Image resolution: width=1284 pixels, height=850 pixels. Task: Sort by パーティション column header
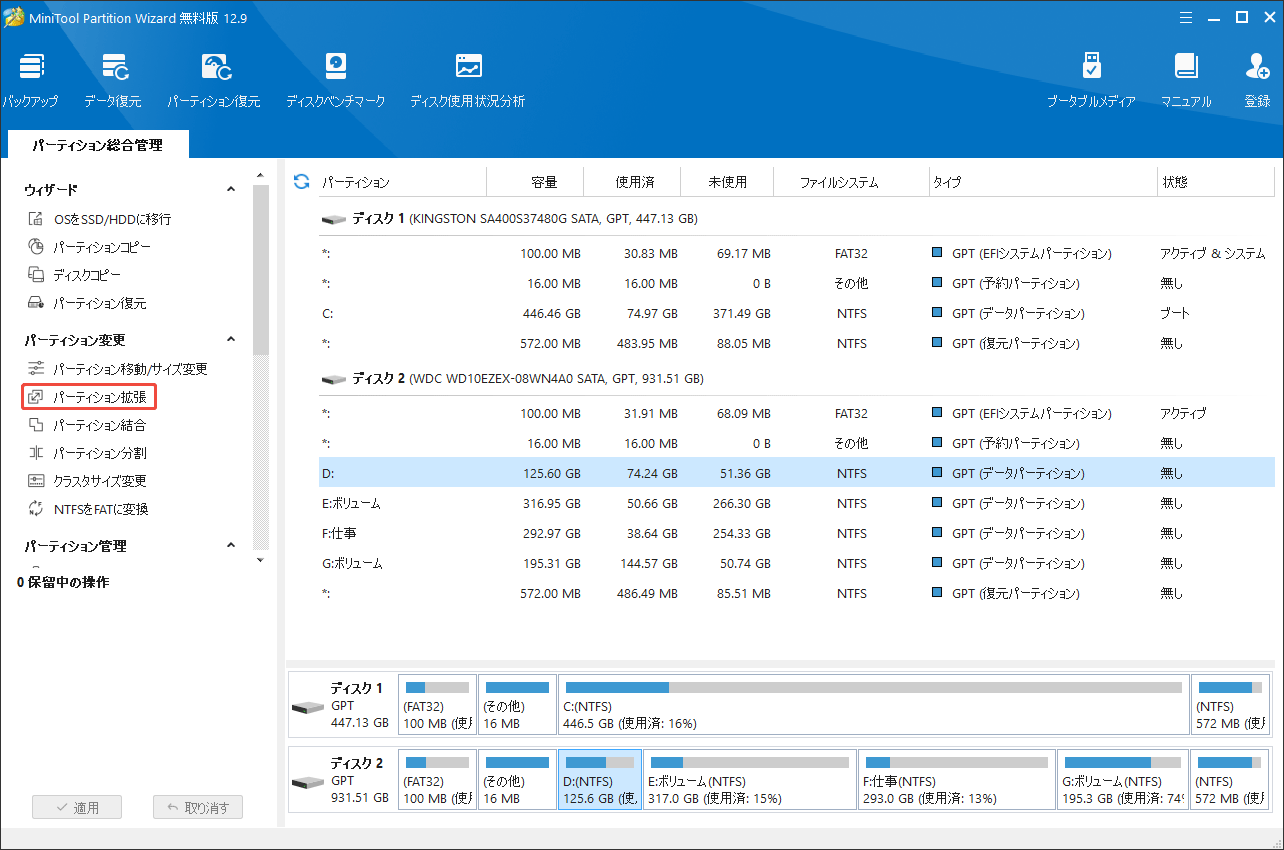[x=402, y=182]
